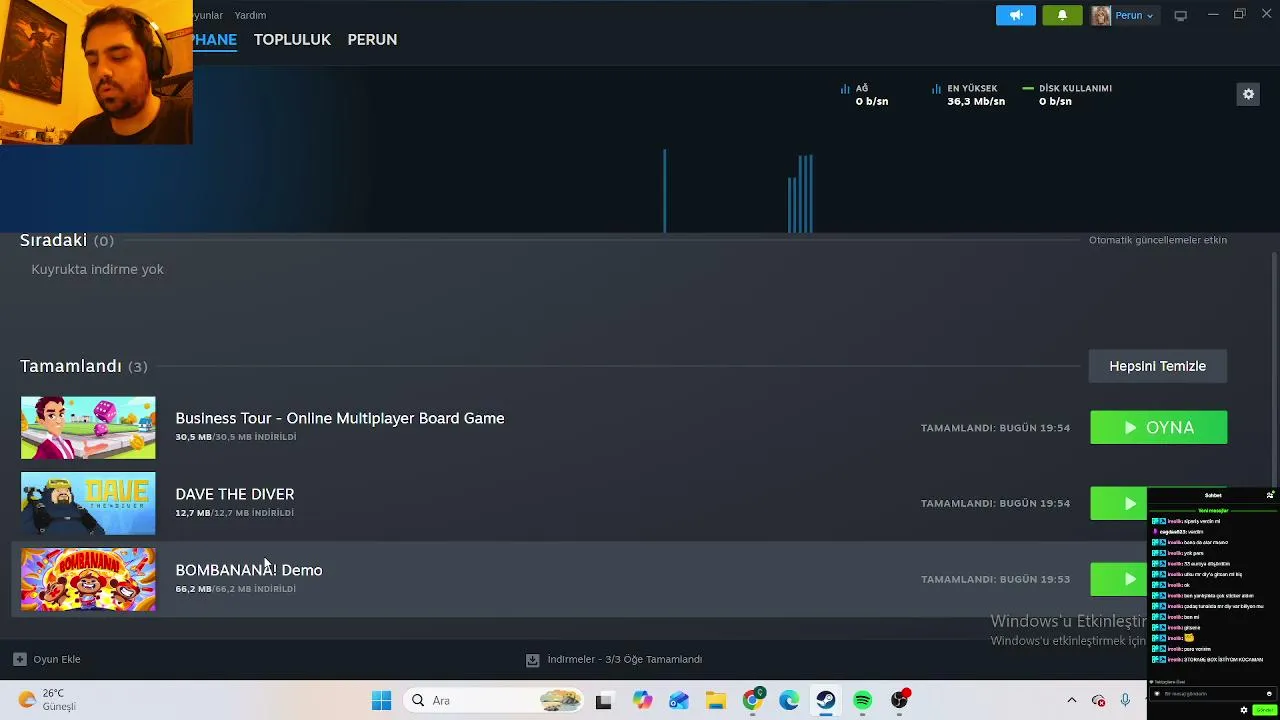Open emoji picker in chat input
Viewport: 1280px width, 720px height.
click(x=1269, y=694)
